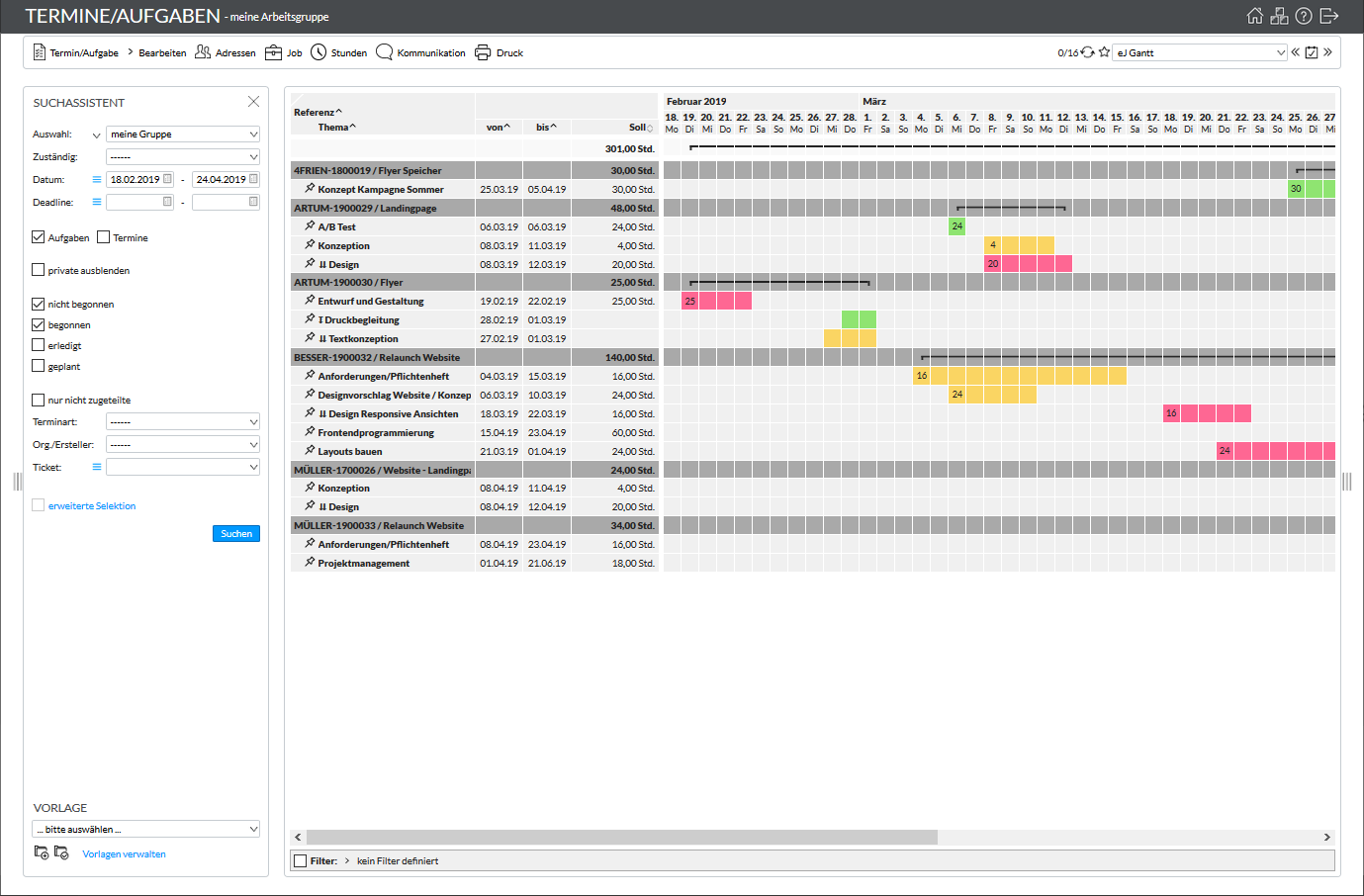Toggle the Aufgaben checkbox
This screenshot has height=896, width=1364.
tap(39, 237)
